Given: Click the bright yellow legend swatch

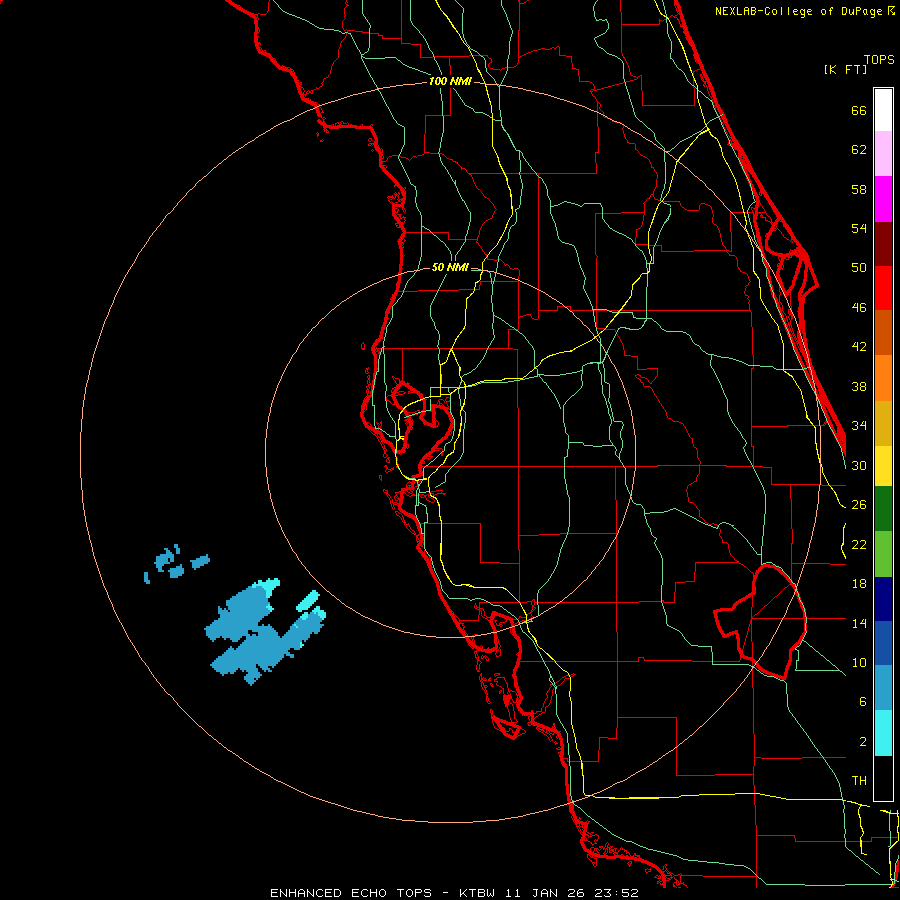Looking at the screenshot, I should coord(883,466).
